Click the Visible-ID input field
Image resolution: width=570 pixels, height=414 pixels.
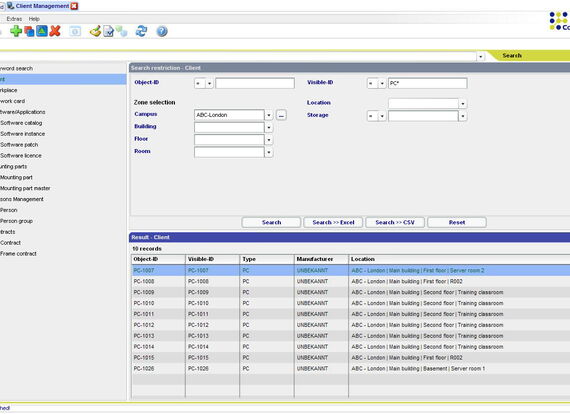pos(428,83)
